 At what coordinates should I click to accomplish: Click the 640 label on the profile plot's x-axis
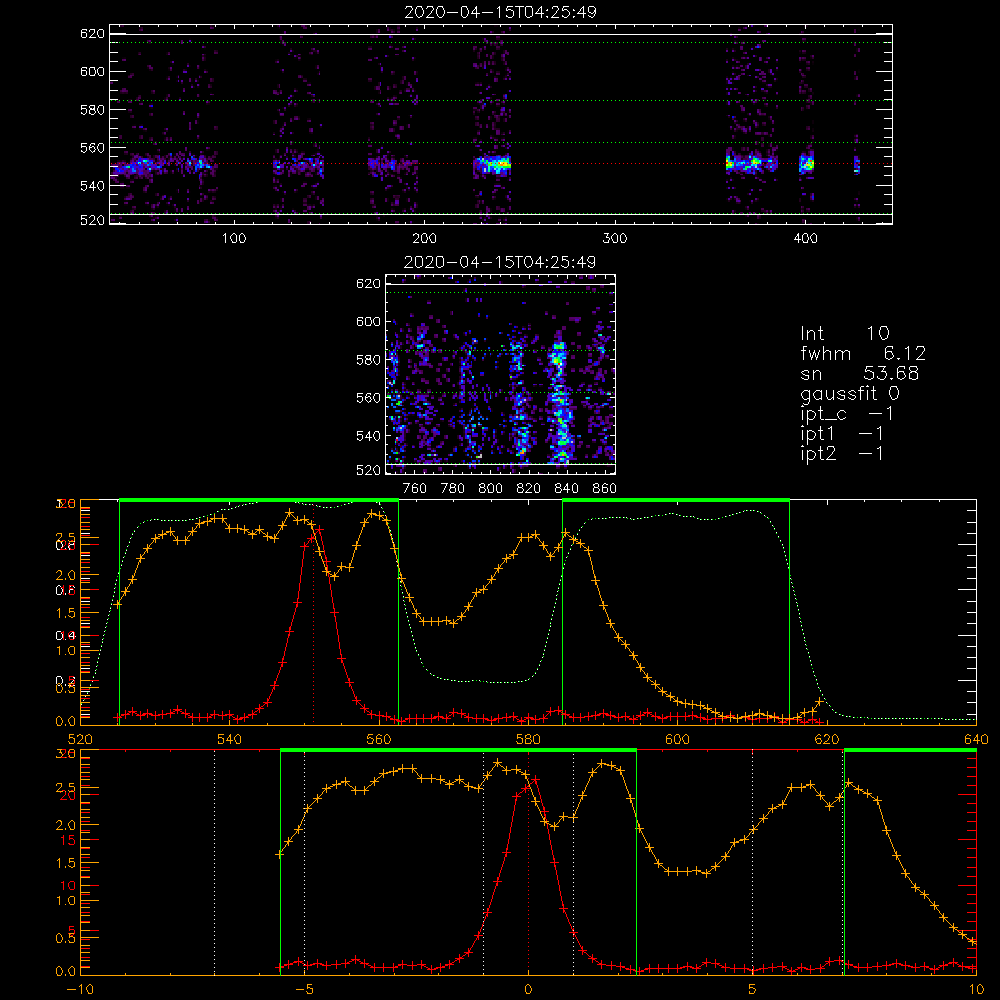pos(976,739)
